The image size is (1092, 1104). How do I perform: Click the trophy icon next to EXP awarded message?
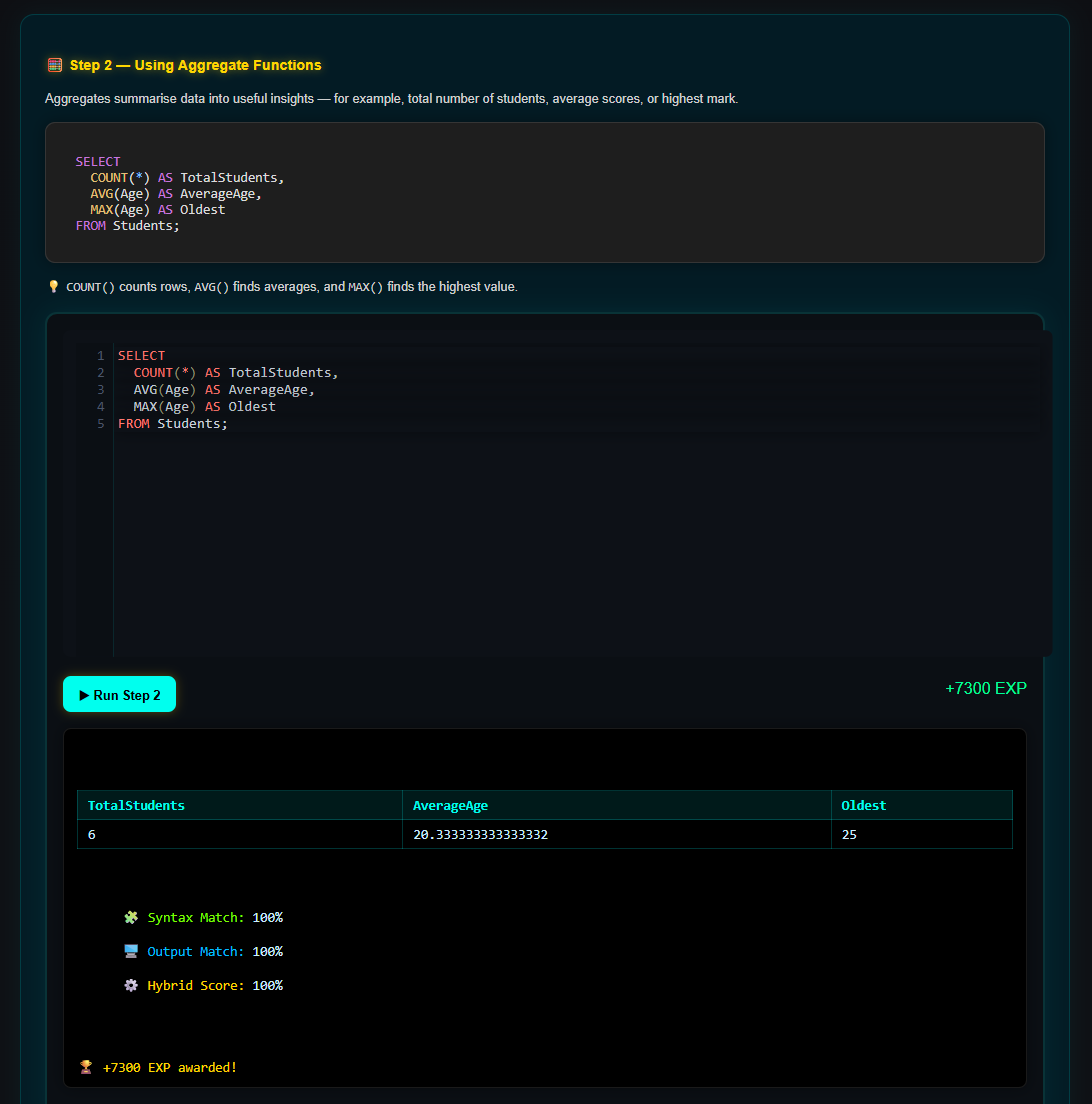[x=85, y=1066]
